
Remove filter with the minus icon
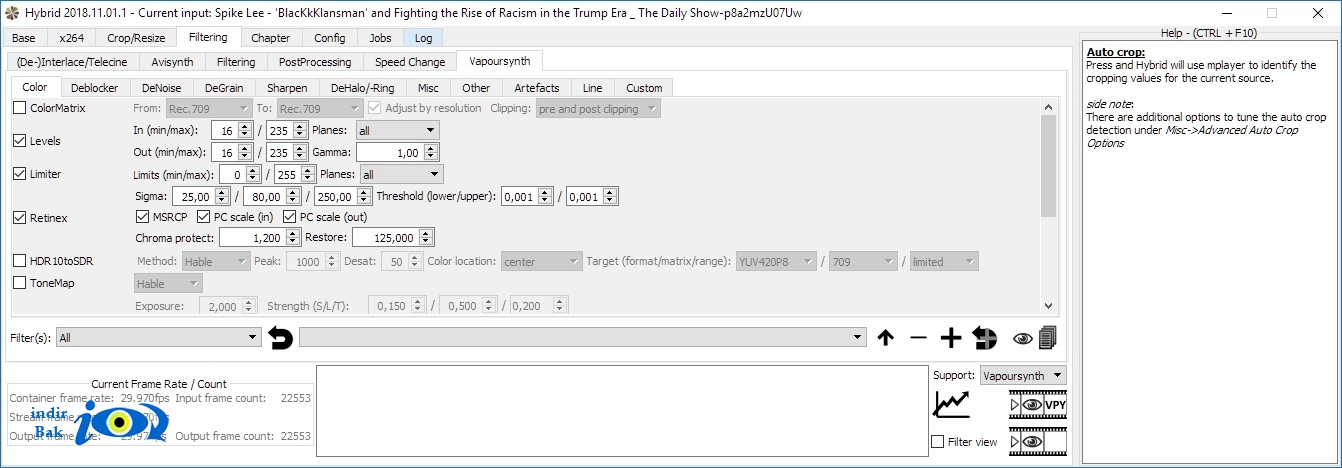point(918,338)
